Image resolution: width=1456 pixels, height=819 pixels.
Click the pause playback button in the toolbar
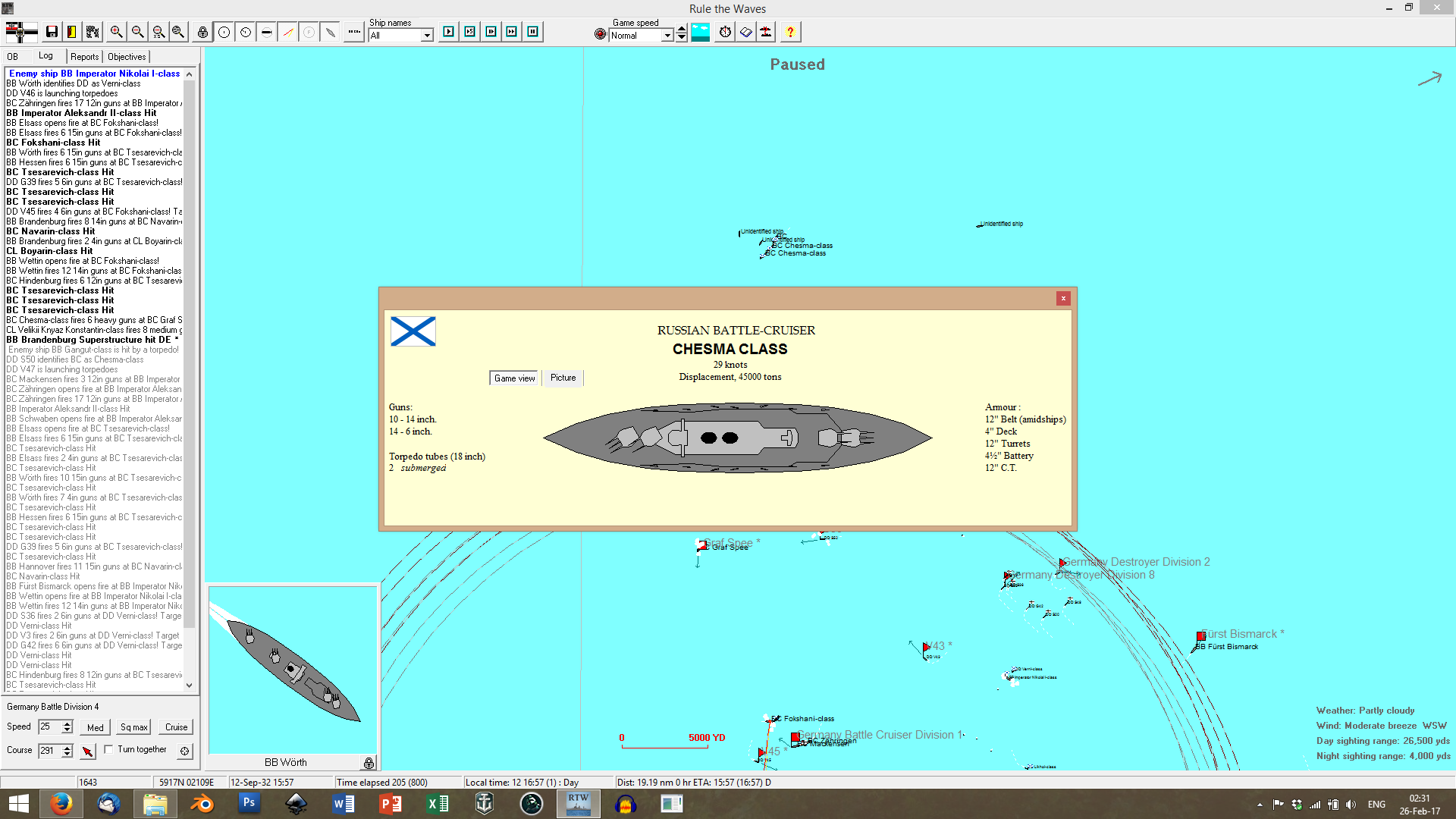coord(533,32)
